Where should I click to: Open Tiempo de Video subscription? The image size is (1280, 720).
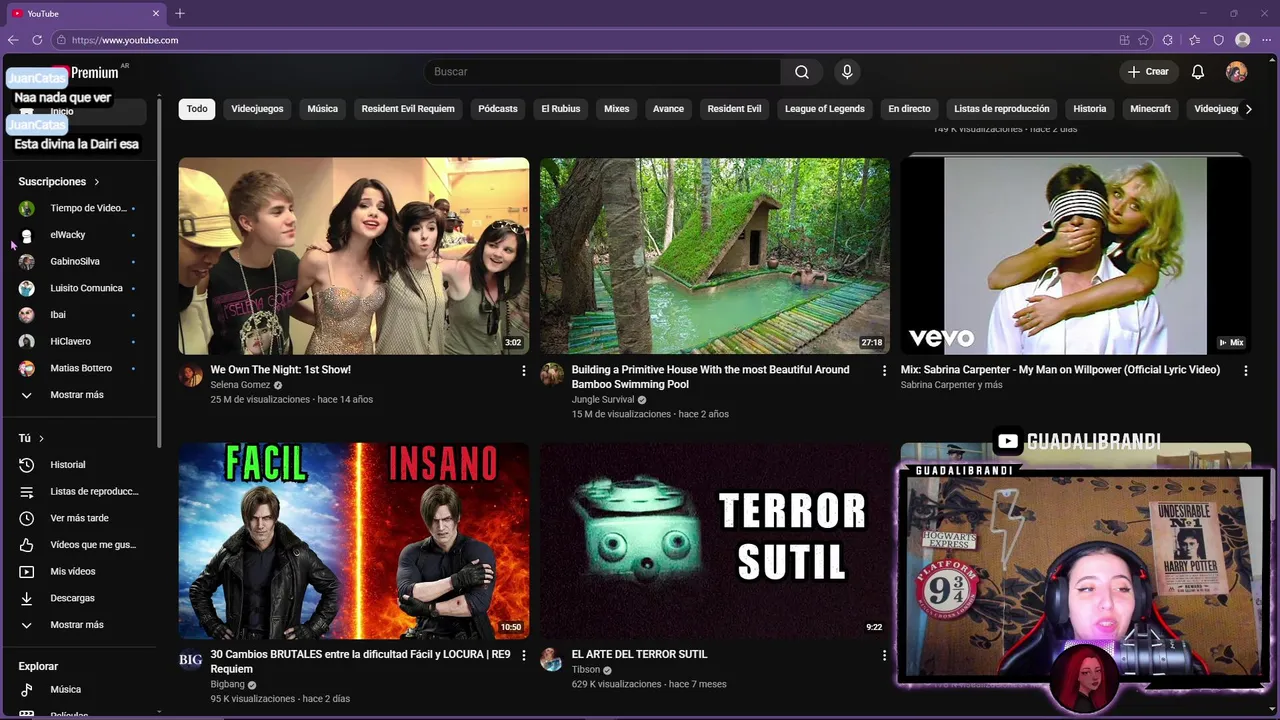(80, 208)
